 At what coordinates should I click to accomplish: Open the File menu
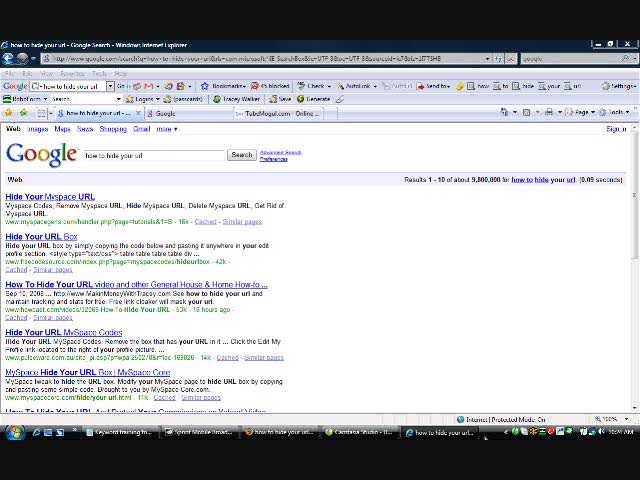[10, 74]
